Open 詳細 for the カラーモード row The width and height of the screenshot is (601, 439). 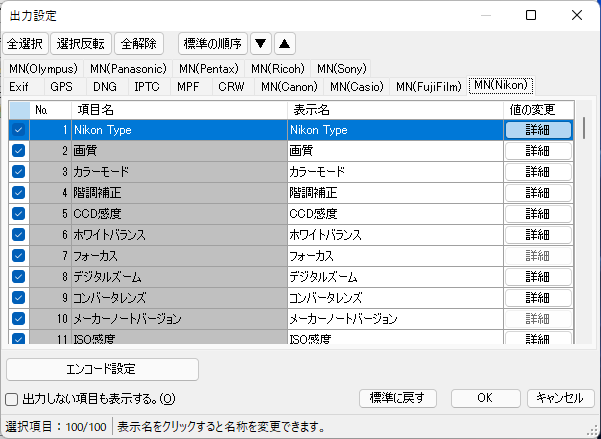click(x=538, y=172)
